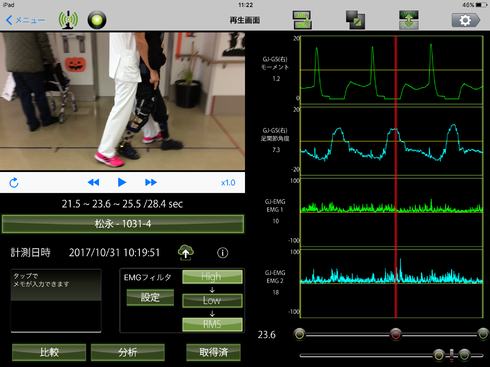490x367 pixels.
Task: Fast-forward the video playback
Action: click(x=151, y=182)
